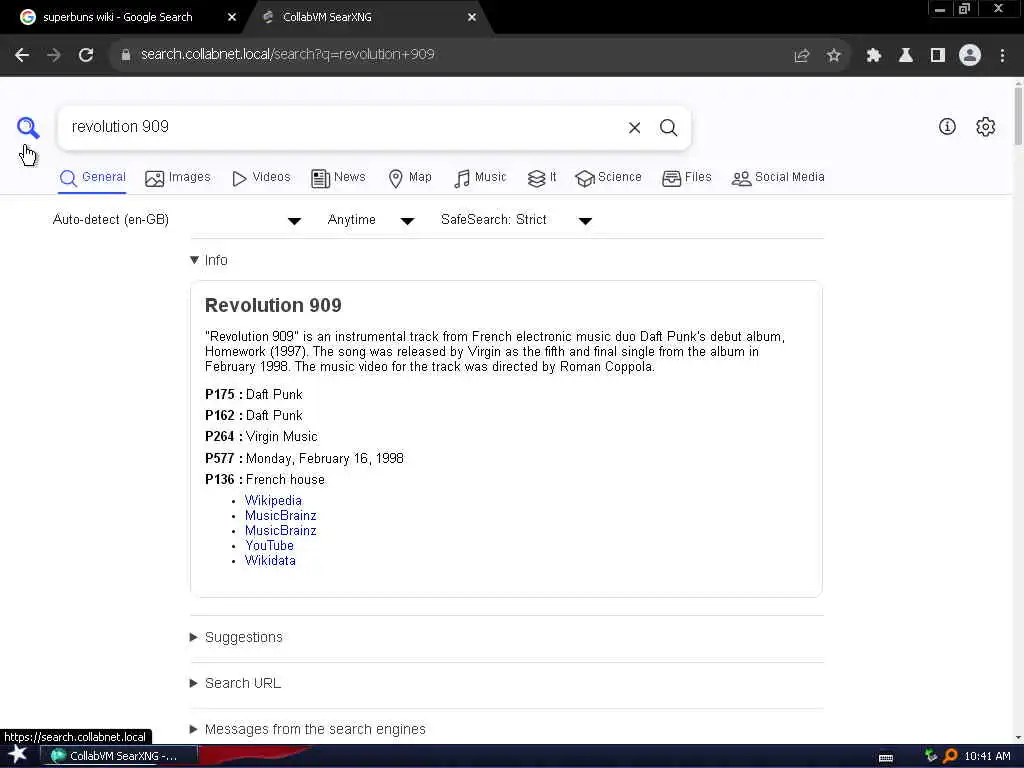
Task: Click the browser address bar URL
Action: coord(287,55)
